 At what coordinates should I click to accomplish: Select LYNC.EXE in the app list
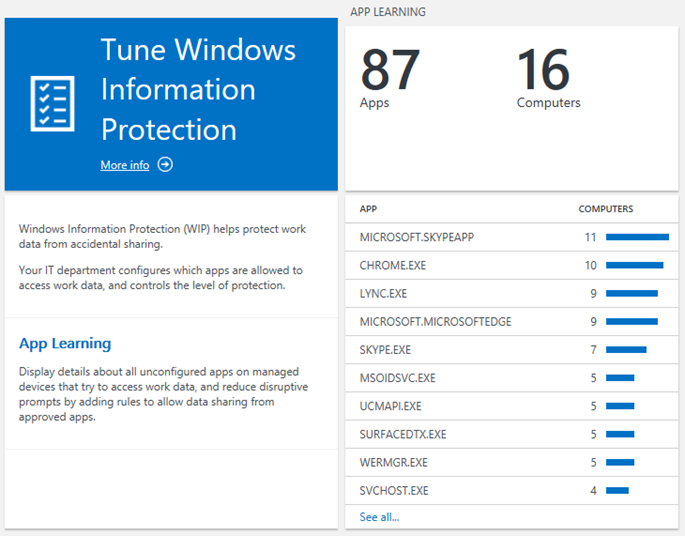383,293
